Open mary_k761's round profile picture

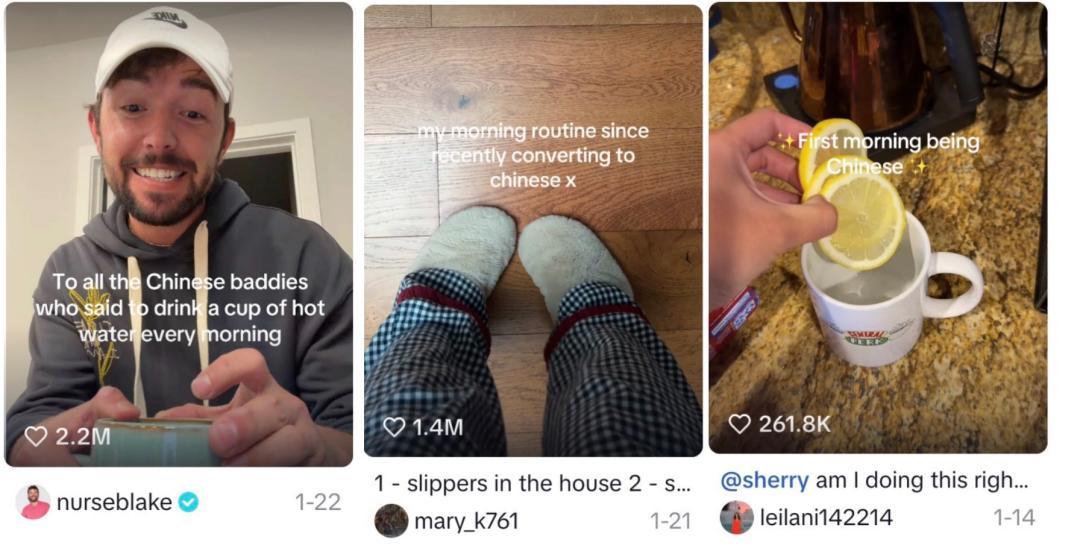[x=391, y=521]
